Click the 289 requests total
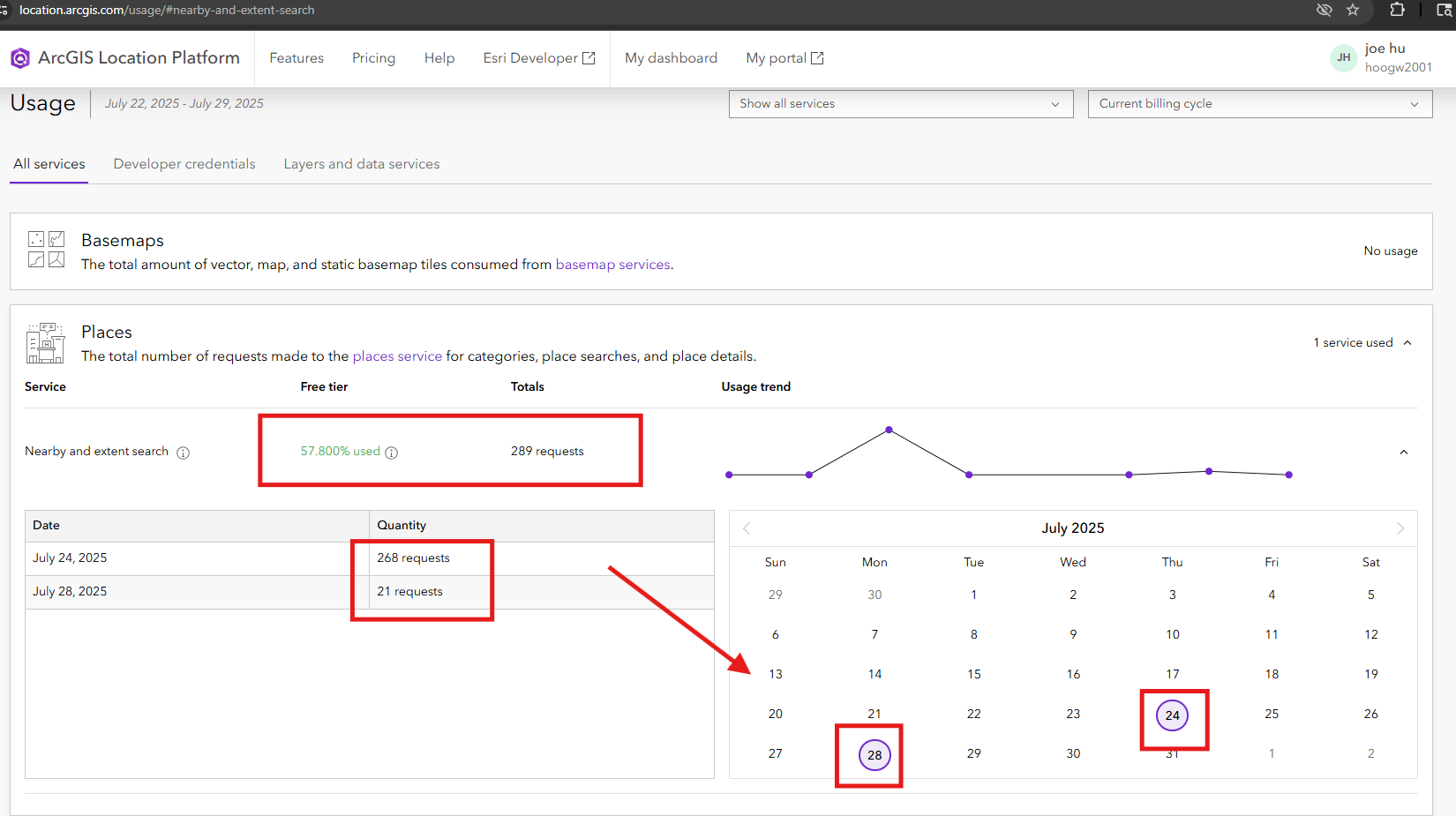Viewport: 1456px width, 816px height. pyautogui.click(x=547, y=452)
